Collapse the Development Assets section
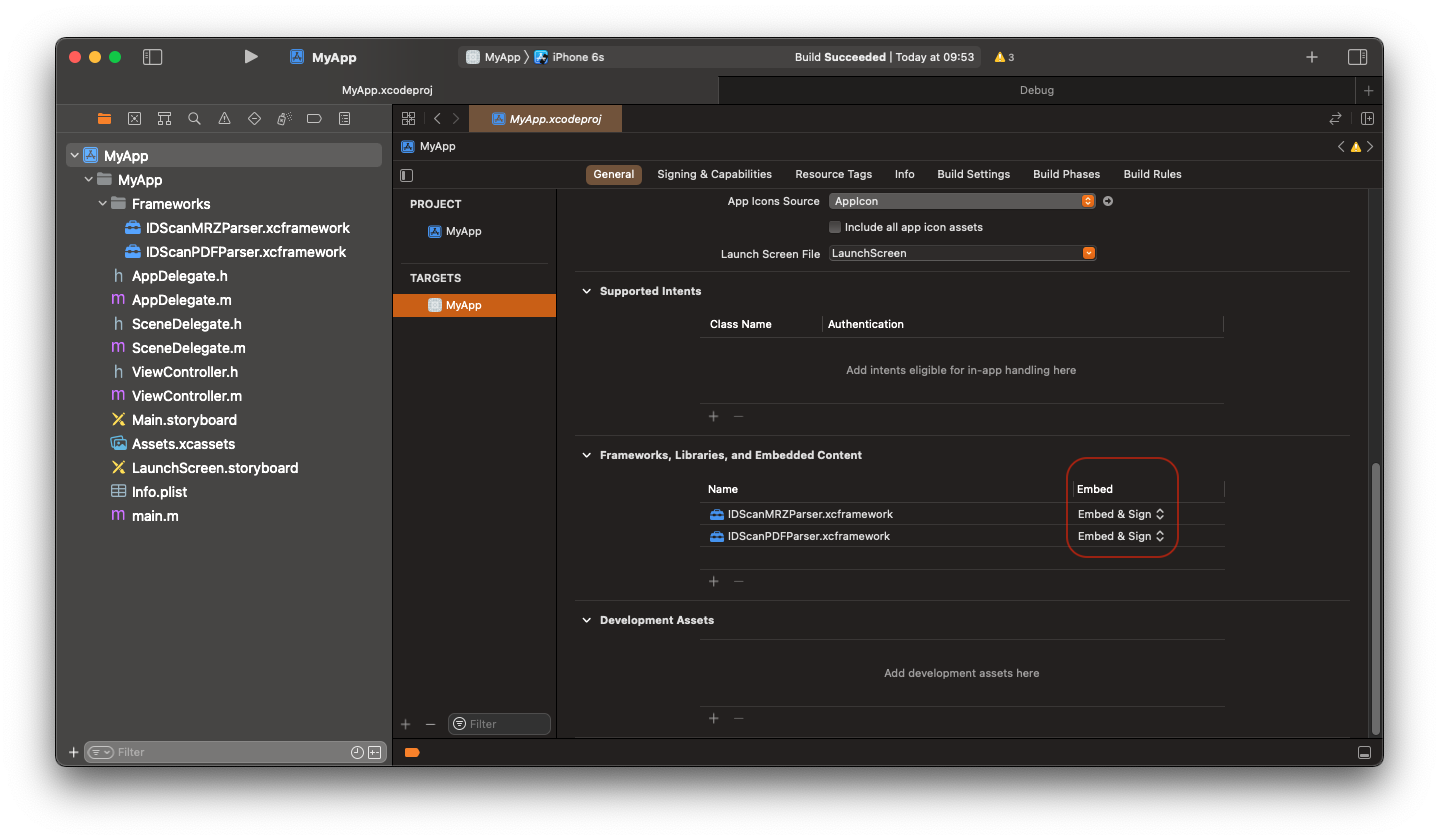1439x840 pixels. pos(587,620)
